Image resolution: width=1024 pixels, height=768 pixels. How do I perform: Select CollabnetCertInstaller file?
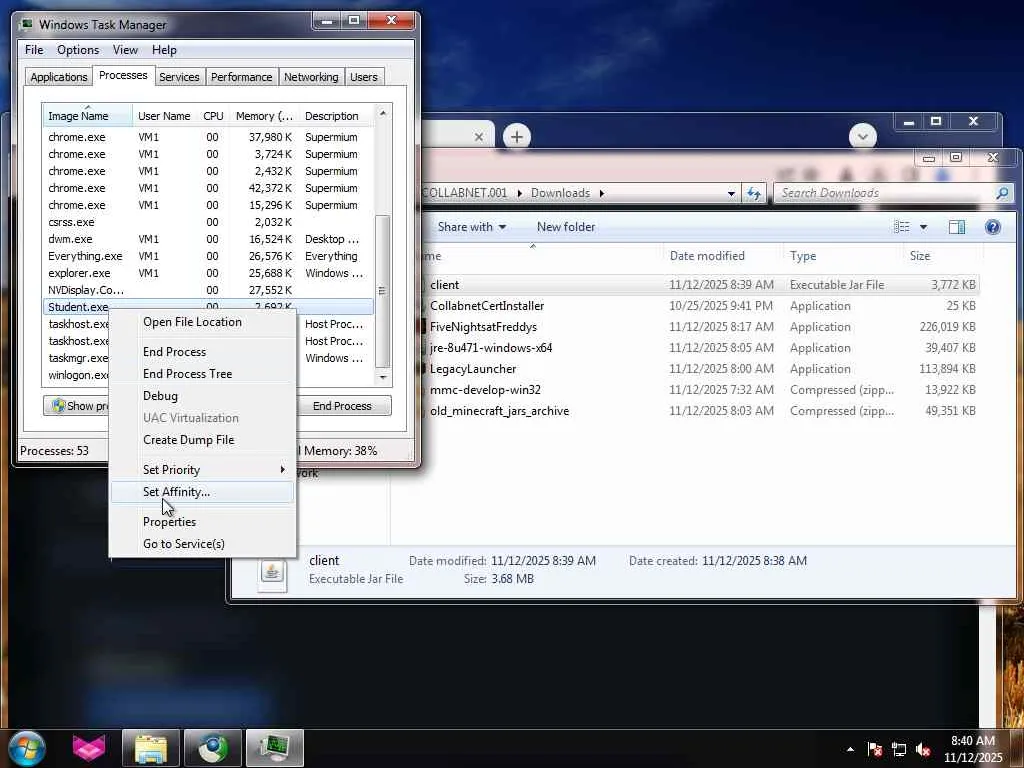699,306
